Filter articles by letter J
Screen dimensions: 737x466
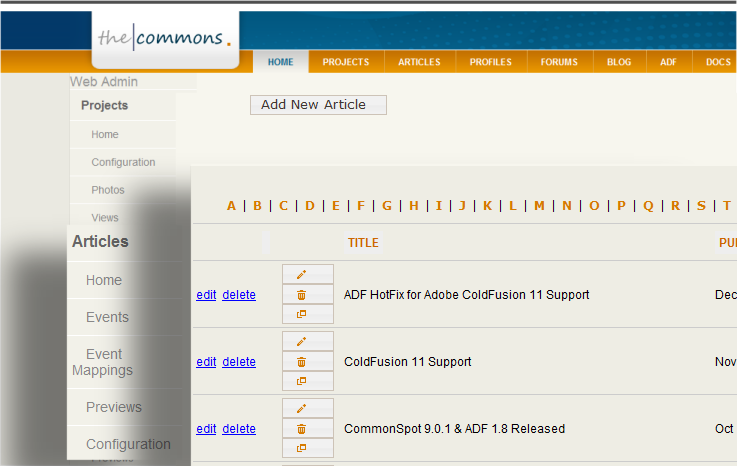click(462, 205)
